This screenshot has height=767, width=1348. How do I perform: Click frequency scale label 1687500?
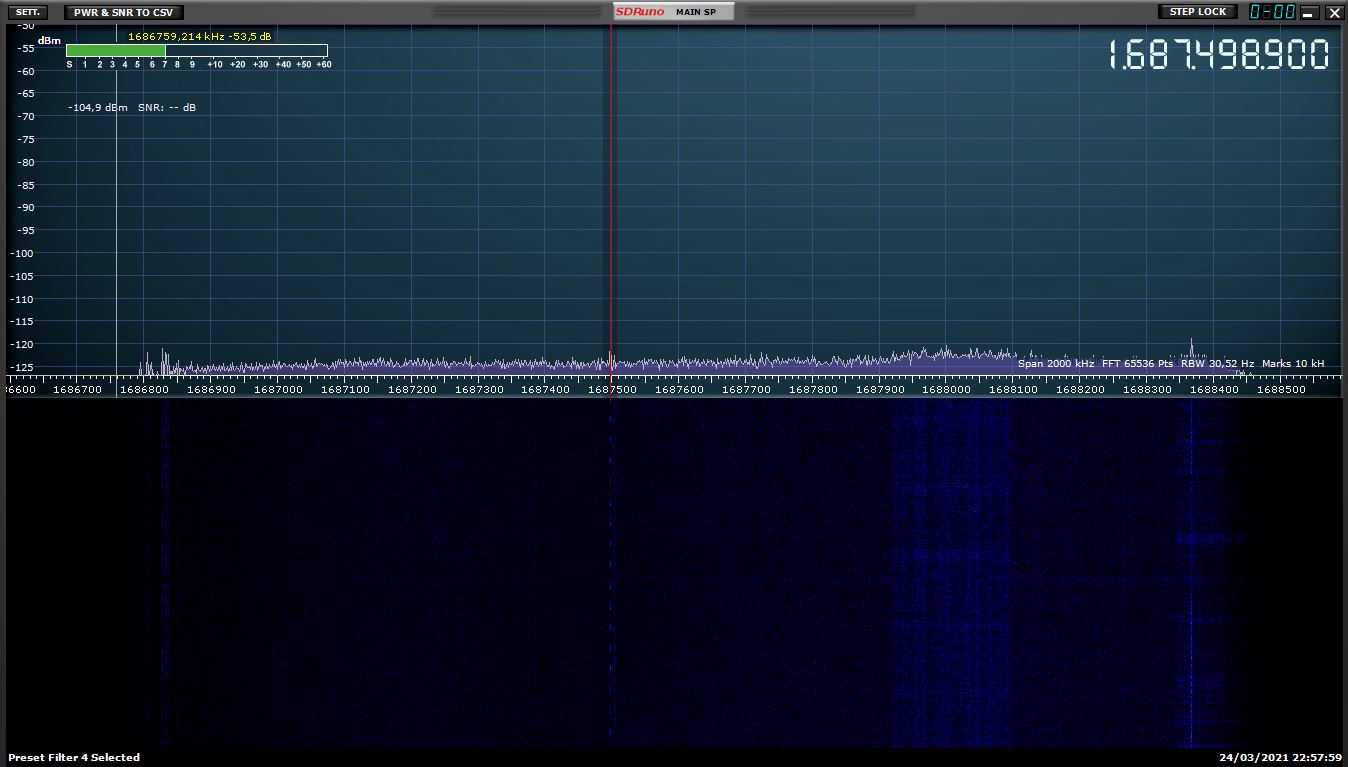click(x=612, y=390)
